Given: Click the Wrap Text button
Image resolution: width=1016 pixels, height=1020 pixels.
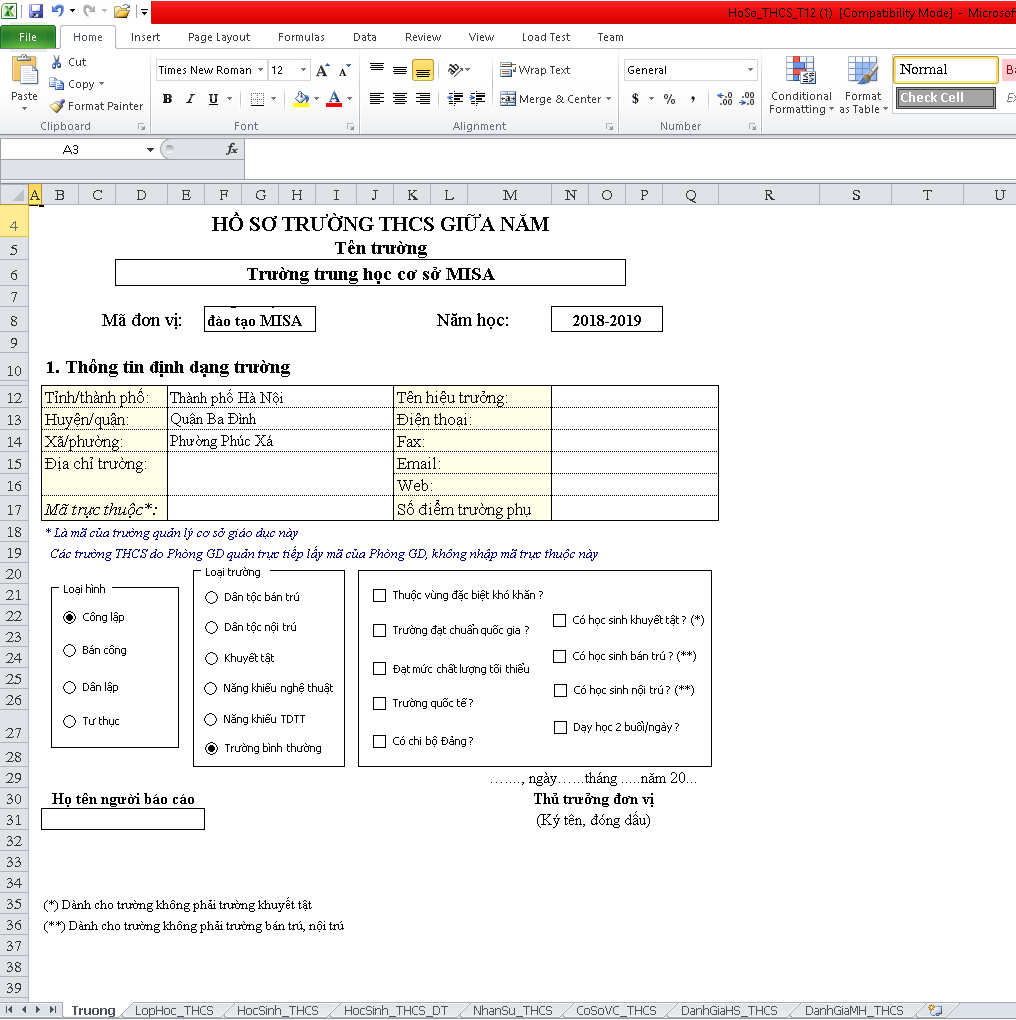Looking at the screenshot, I should click(535, 70).
